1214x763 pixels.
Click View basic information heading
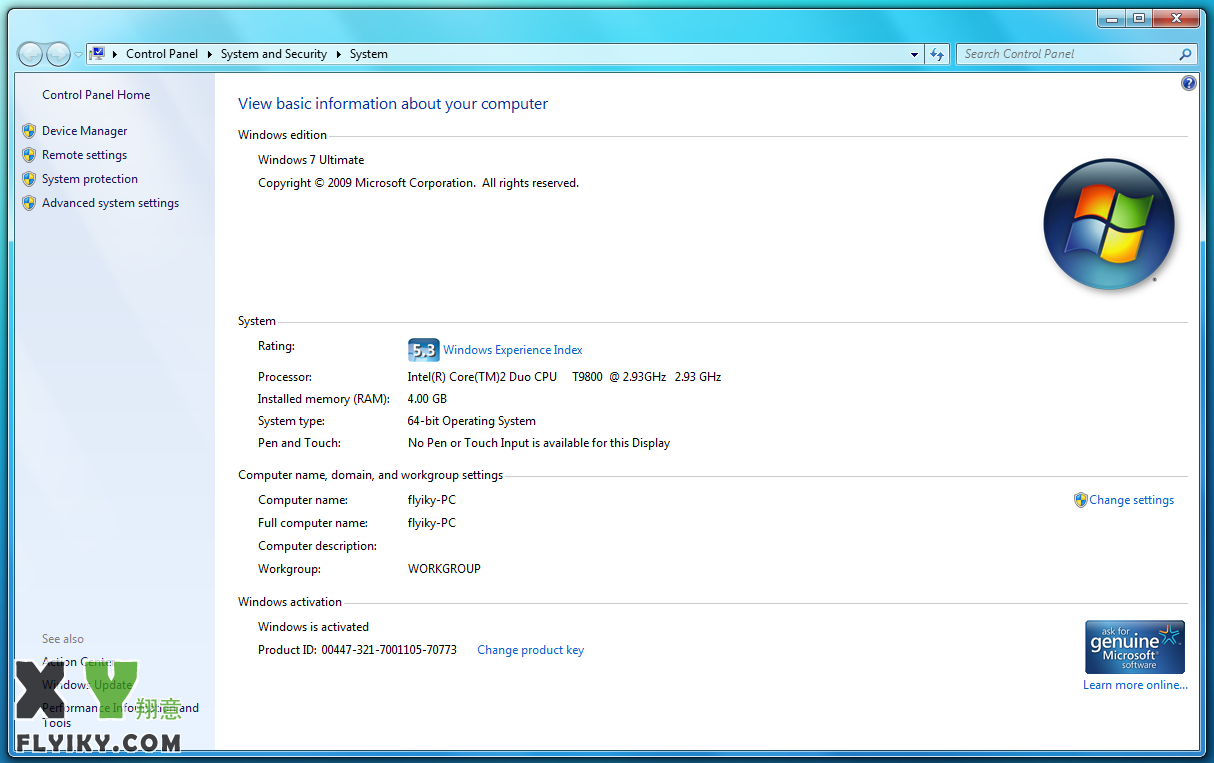(393, 104)
